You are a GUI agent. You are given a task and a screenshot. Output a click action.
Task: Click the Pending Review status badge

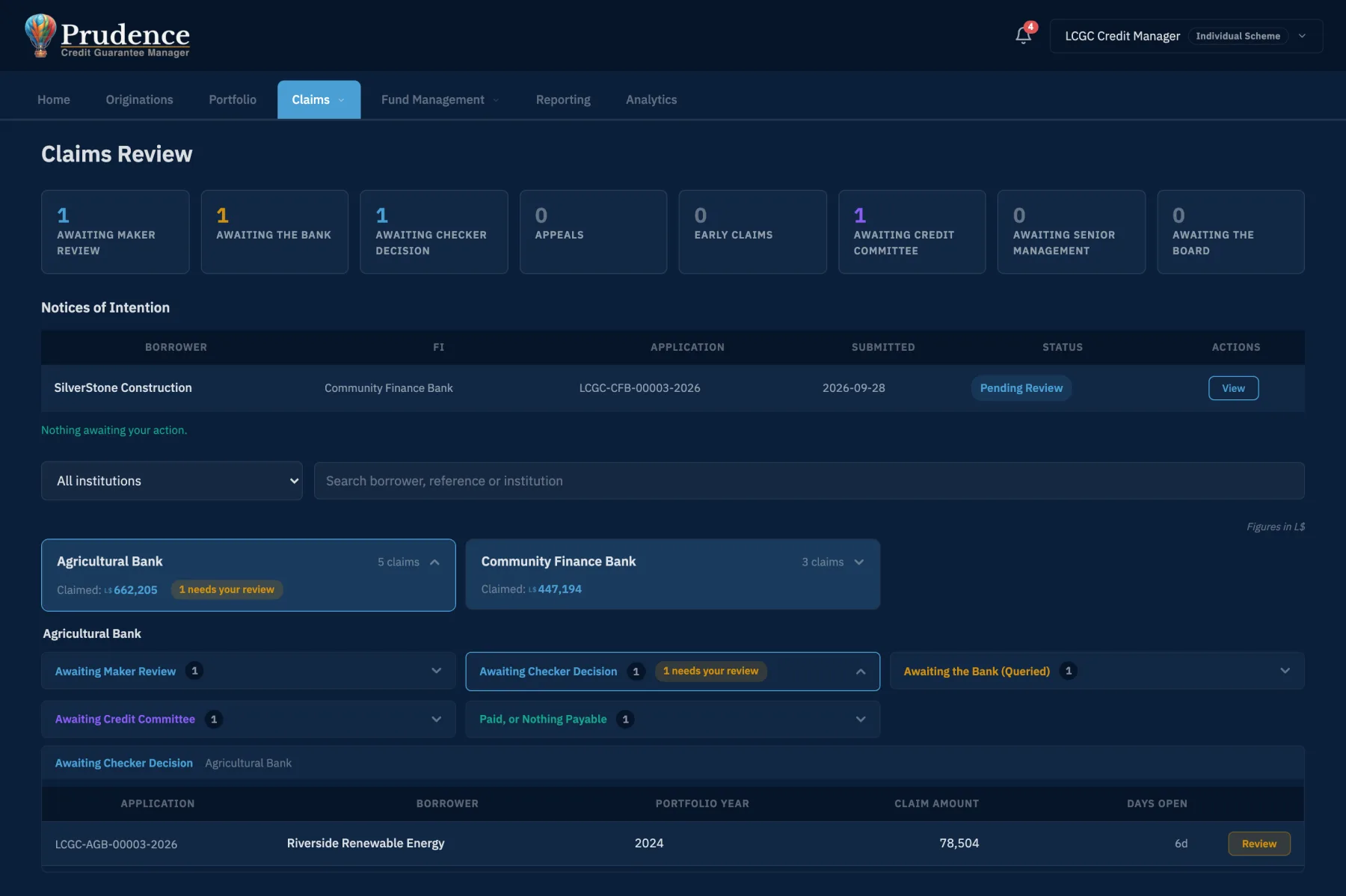pyautogui.click(x=1021, y=388)
